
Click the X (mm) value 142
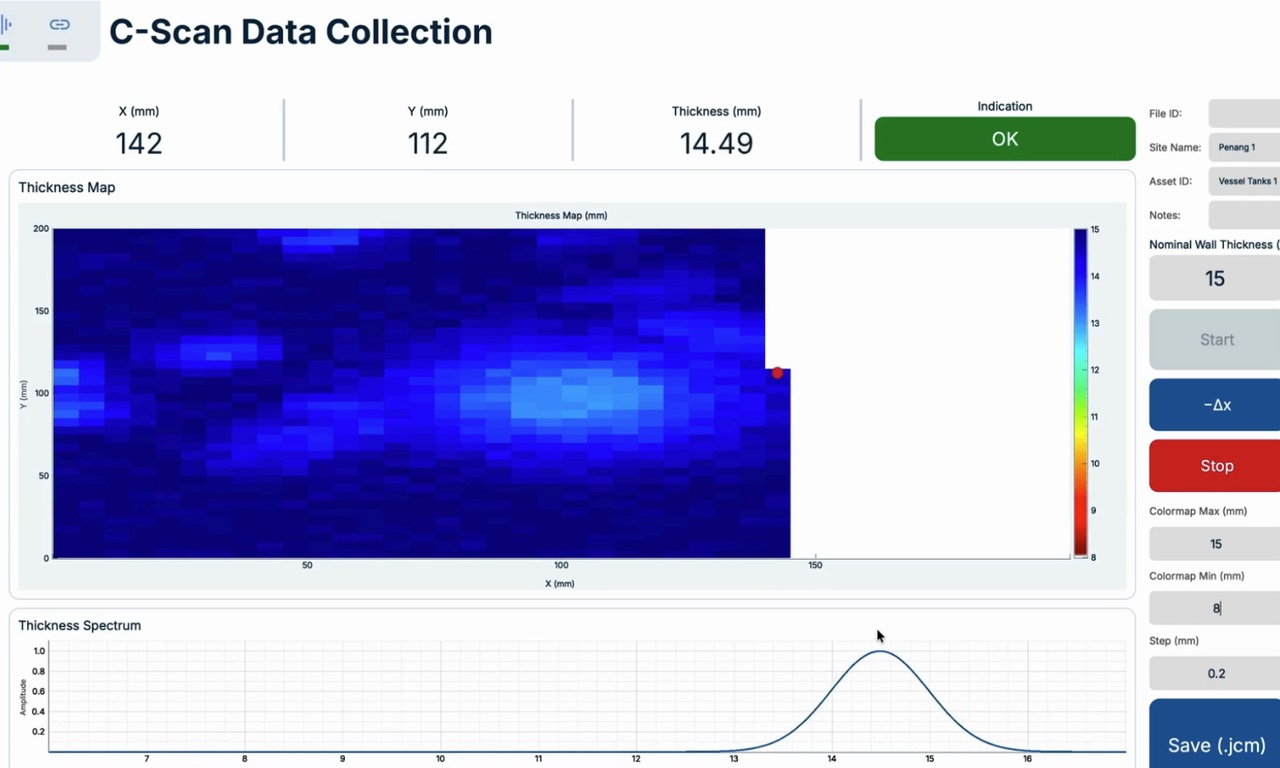point(138,143)
